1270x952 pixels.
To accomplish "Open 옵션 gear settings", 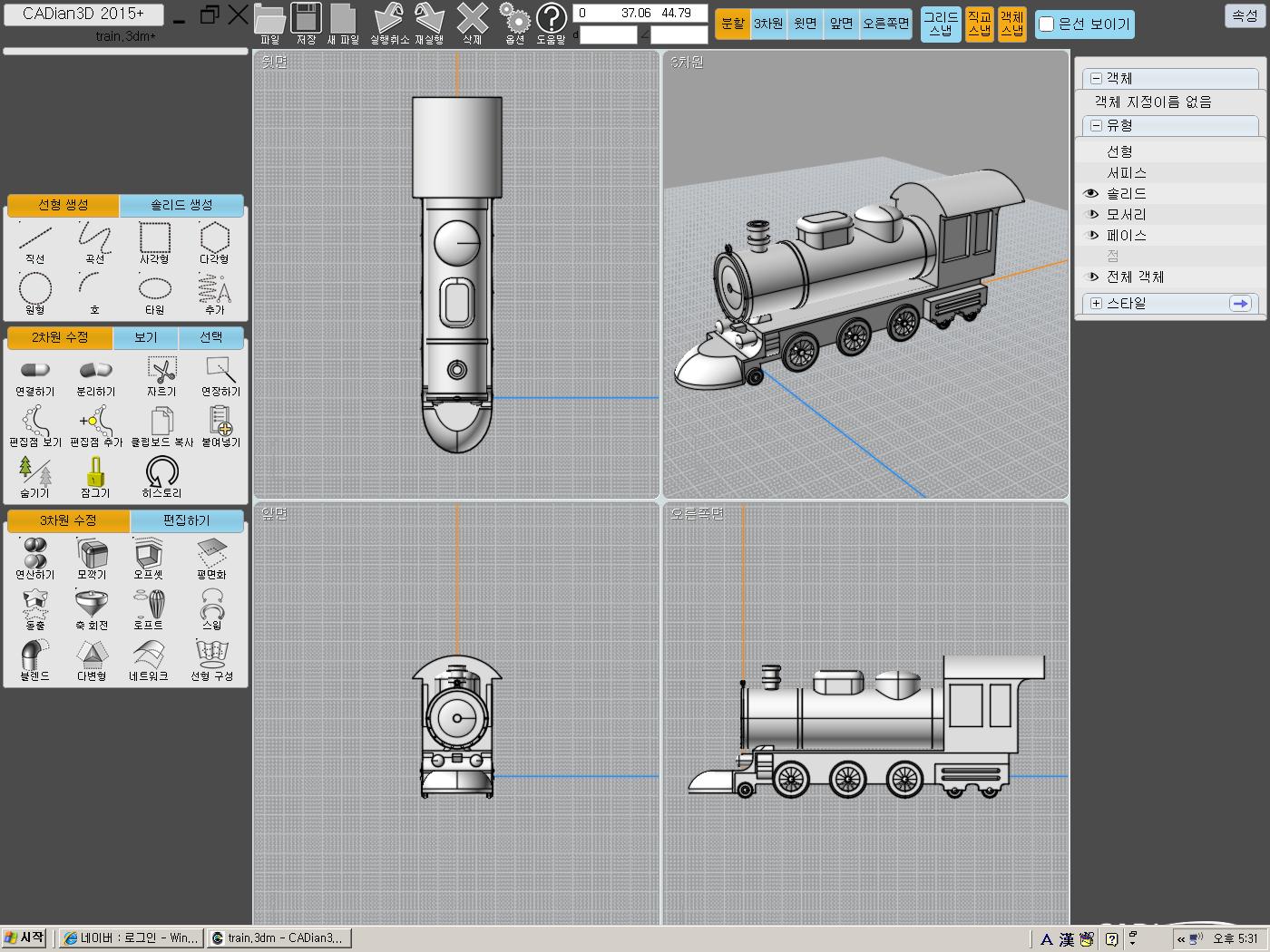I will tap(514, 24).
